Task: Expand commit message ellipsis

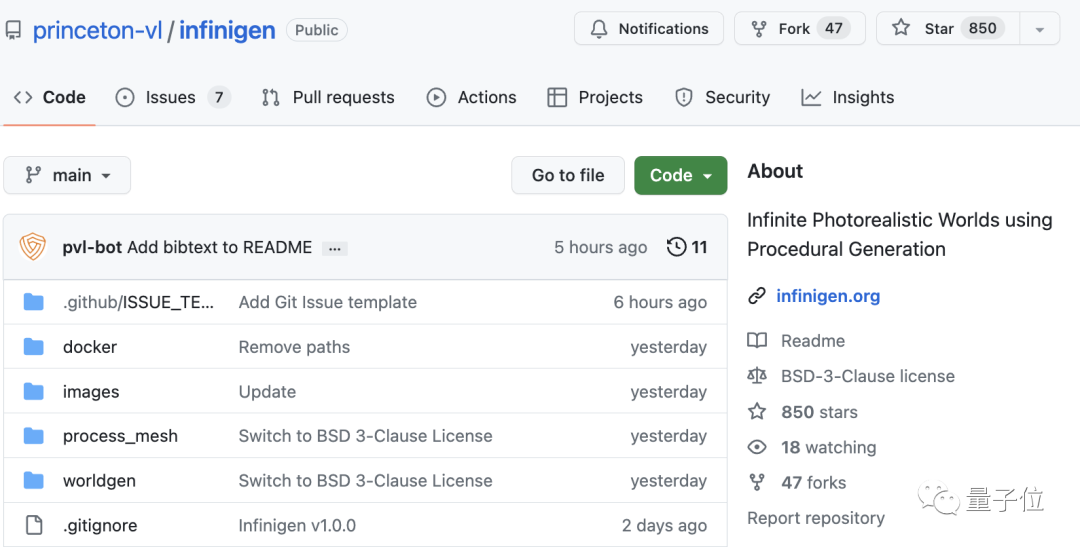Action: tap(335, 248)
